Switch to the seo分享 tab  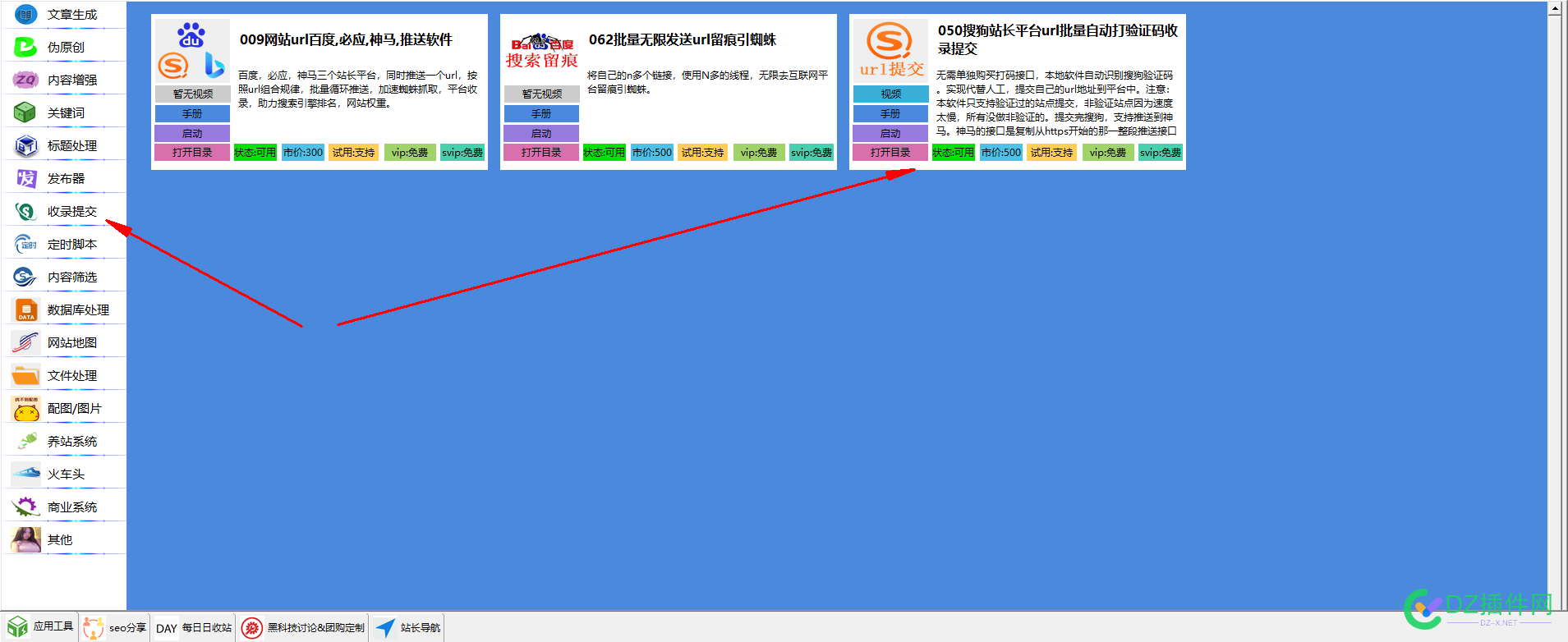pyautogui.click(x=115, y=627)
